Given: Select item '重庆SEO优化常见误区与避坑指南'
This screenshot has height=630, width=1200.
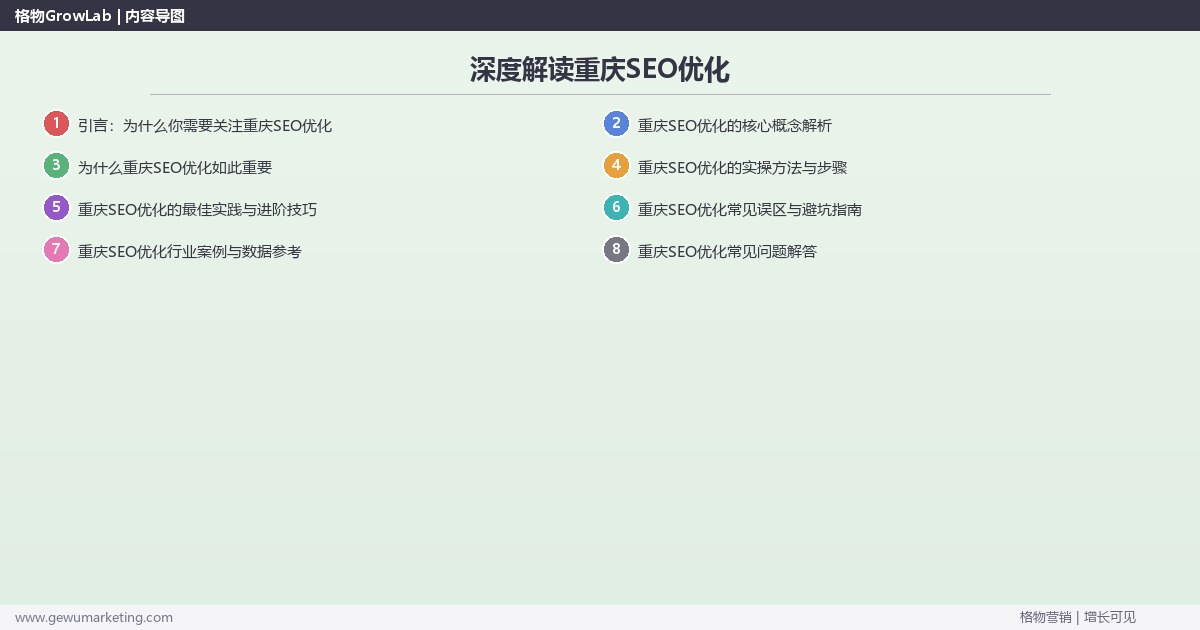Looking at the screenshot, I should 750,210.
